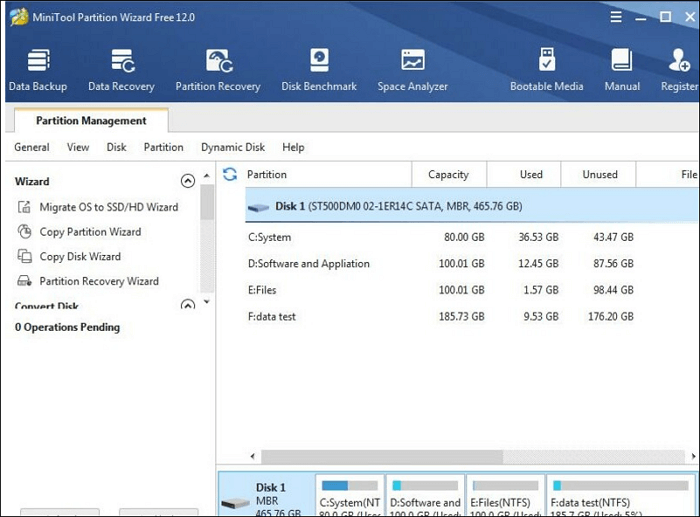Screen dimensions: 700x517
Task: Start the Disk Benchmark tool
Action: pos(319,69)
